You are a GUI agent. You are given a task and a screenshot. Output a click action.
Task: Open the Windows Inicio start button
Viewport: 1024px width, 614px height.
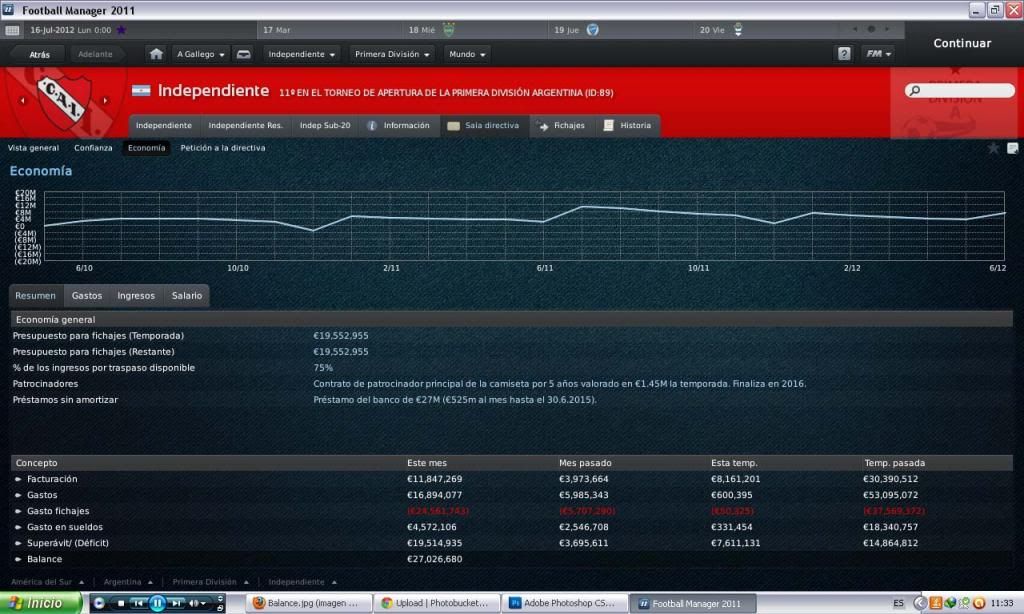[40, 603]
